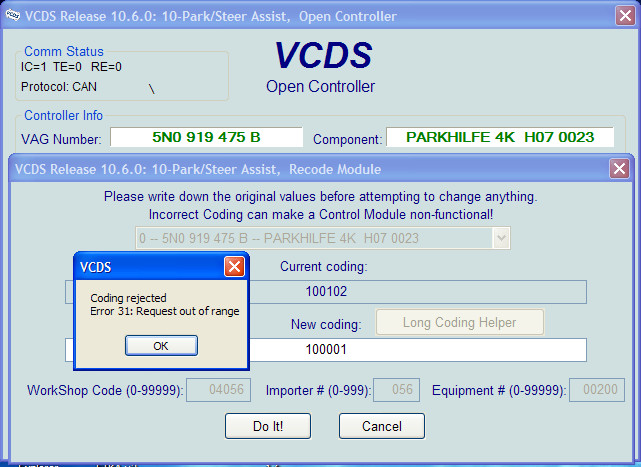Click the 'Please write down the original values' line
The width and height of the screenshot is (641, 467).
pos(320,197)
